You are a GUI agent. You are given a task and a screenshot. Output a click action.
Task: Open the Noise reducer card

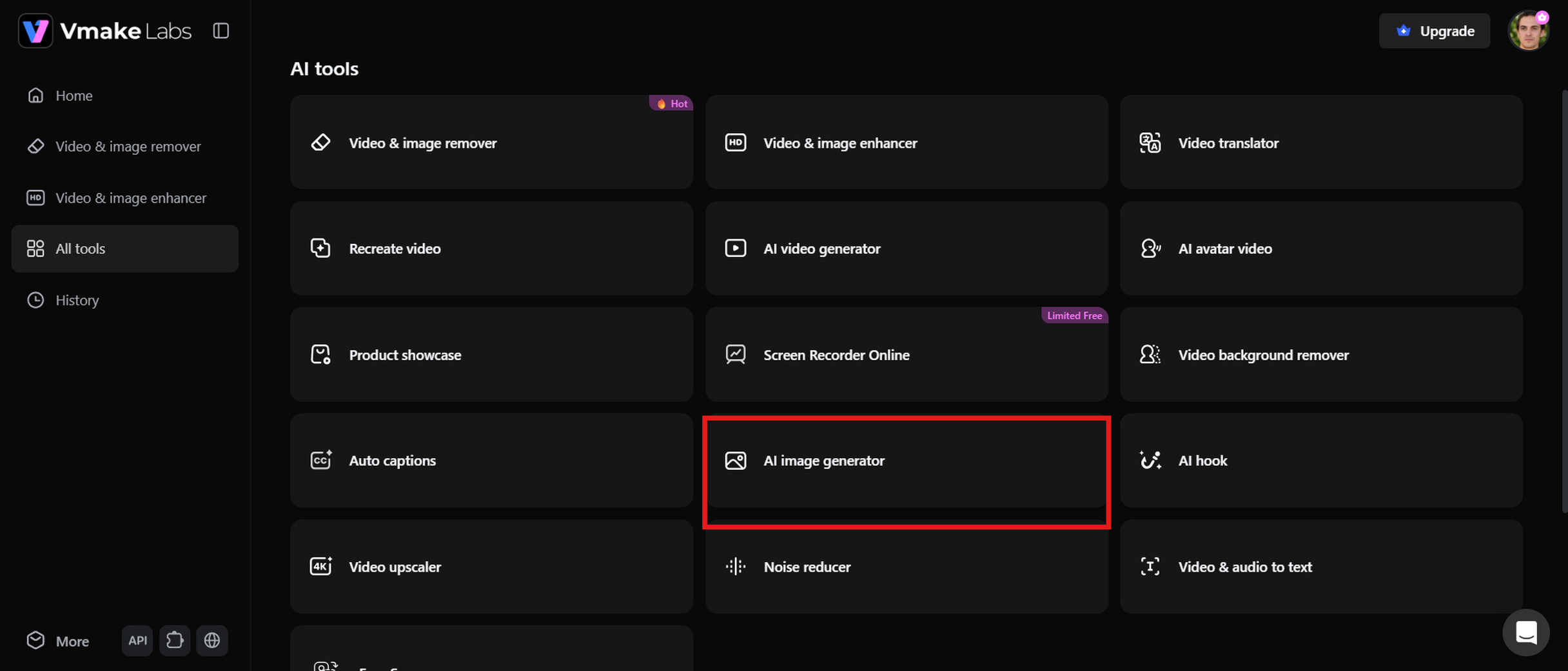coord(906,566)
